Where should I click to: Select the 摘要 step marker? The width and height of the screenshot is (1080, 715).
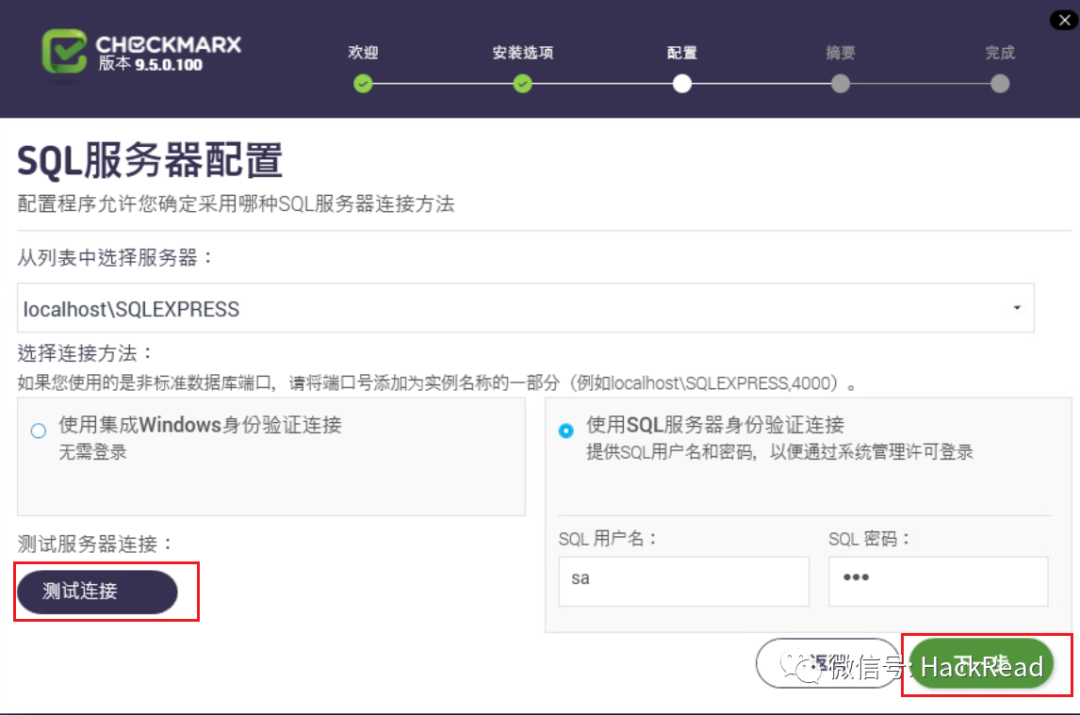[x=840, y=84]
